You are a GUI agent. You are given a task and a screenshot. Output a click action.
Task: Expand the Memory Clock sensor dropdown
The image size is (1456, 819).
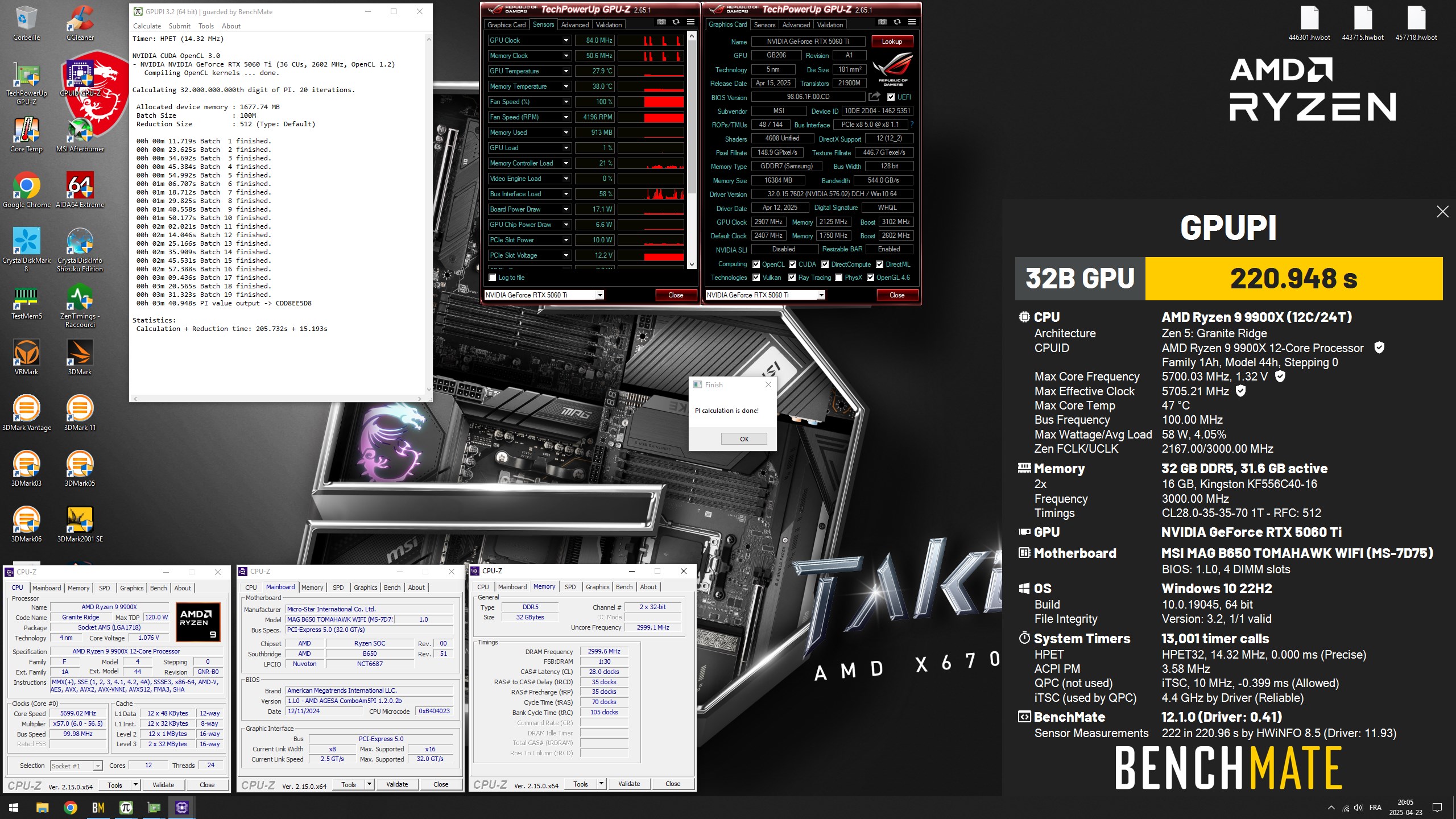[x=566, y=56]
